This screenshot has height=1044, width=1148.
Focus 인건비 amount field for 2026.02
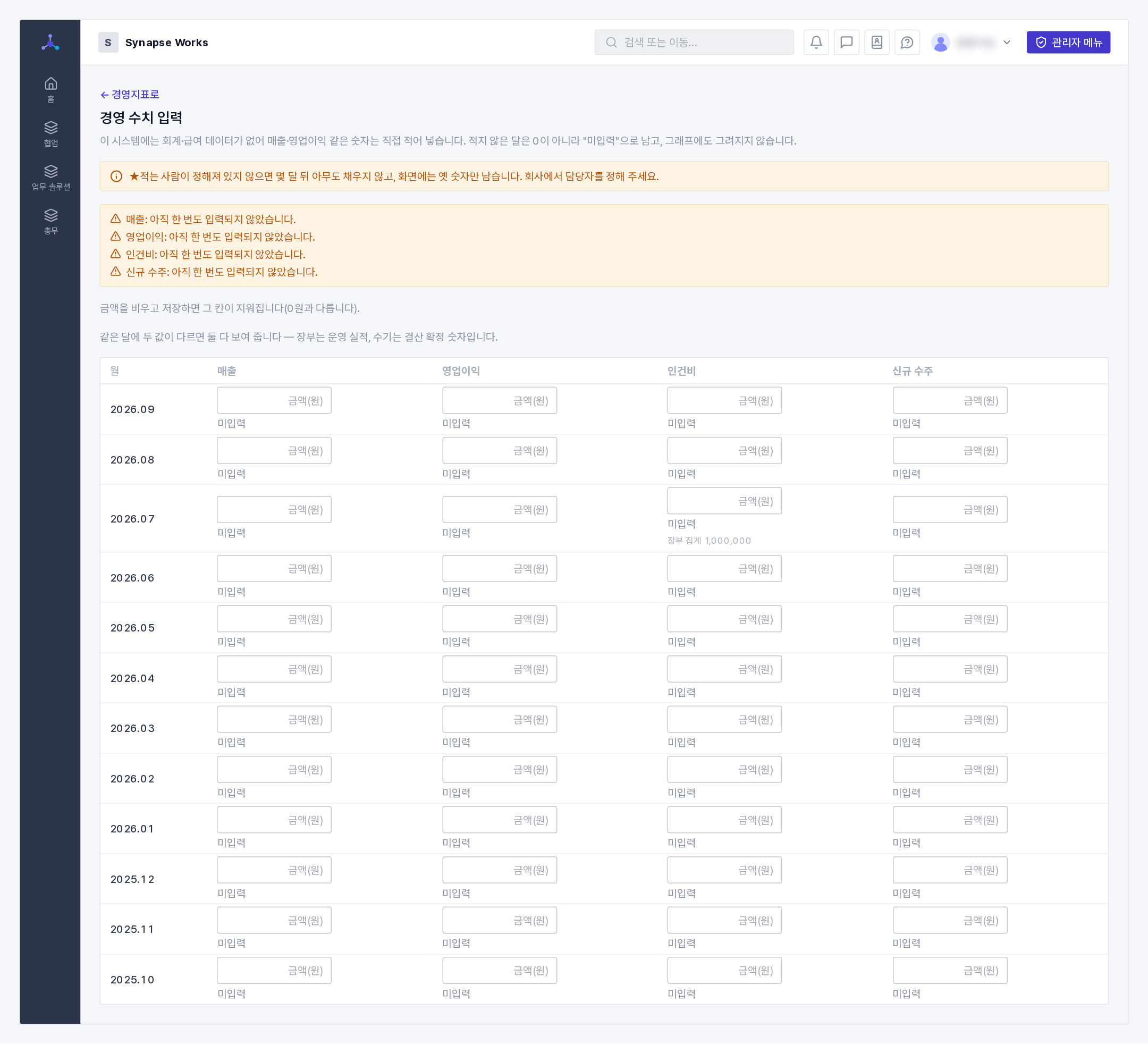724,770
